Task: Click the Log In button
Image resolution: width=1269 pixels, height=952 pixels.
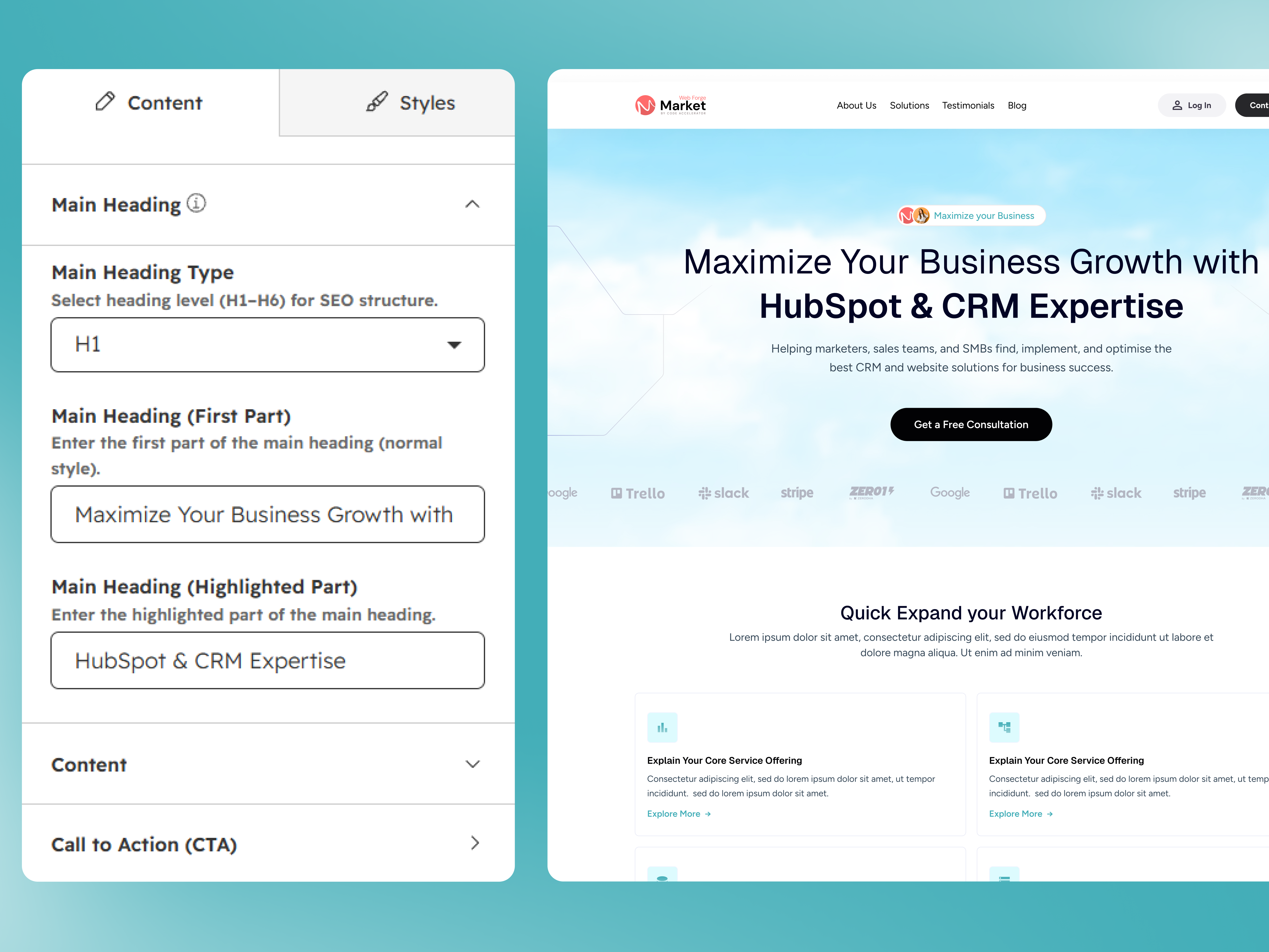Action: (1191, 105)
